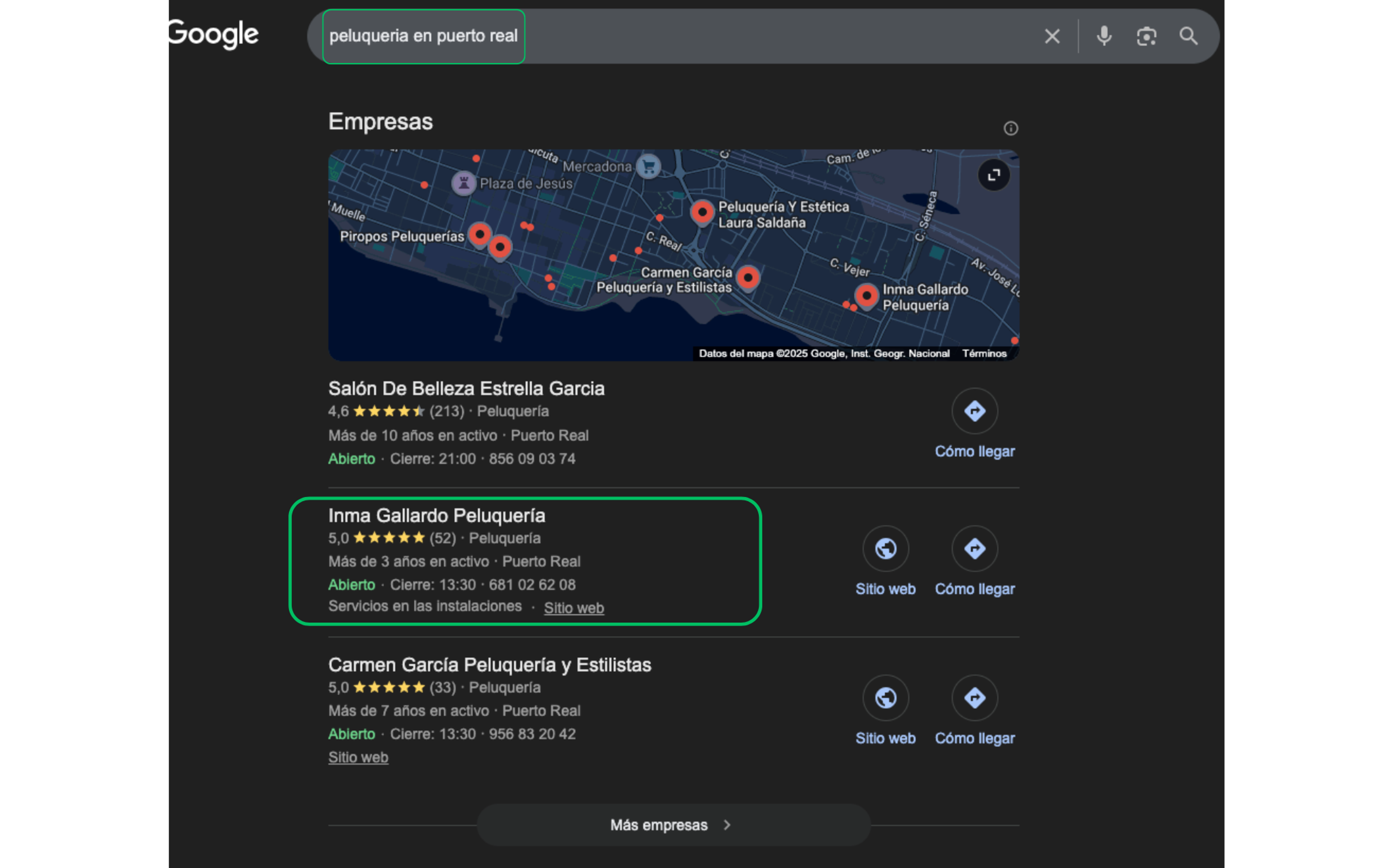This screenshot has height=868, width=1393.
Task: Get directions icon for Carmen García Peluquería
Action: coord(974,698)
